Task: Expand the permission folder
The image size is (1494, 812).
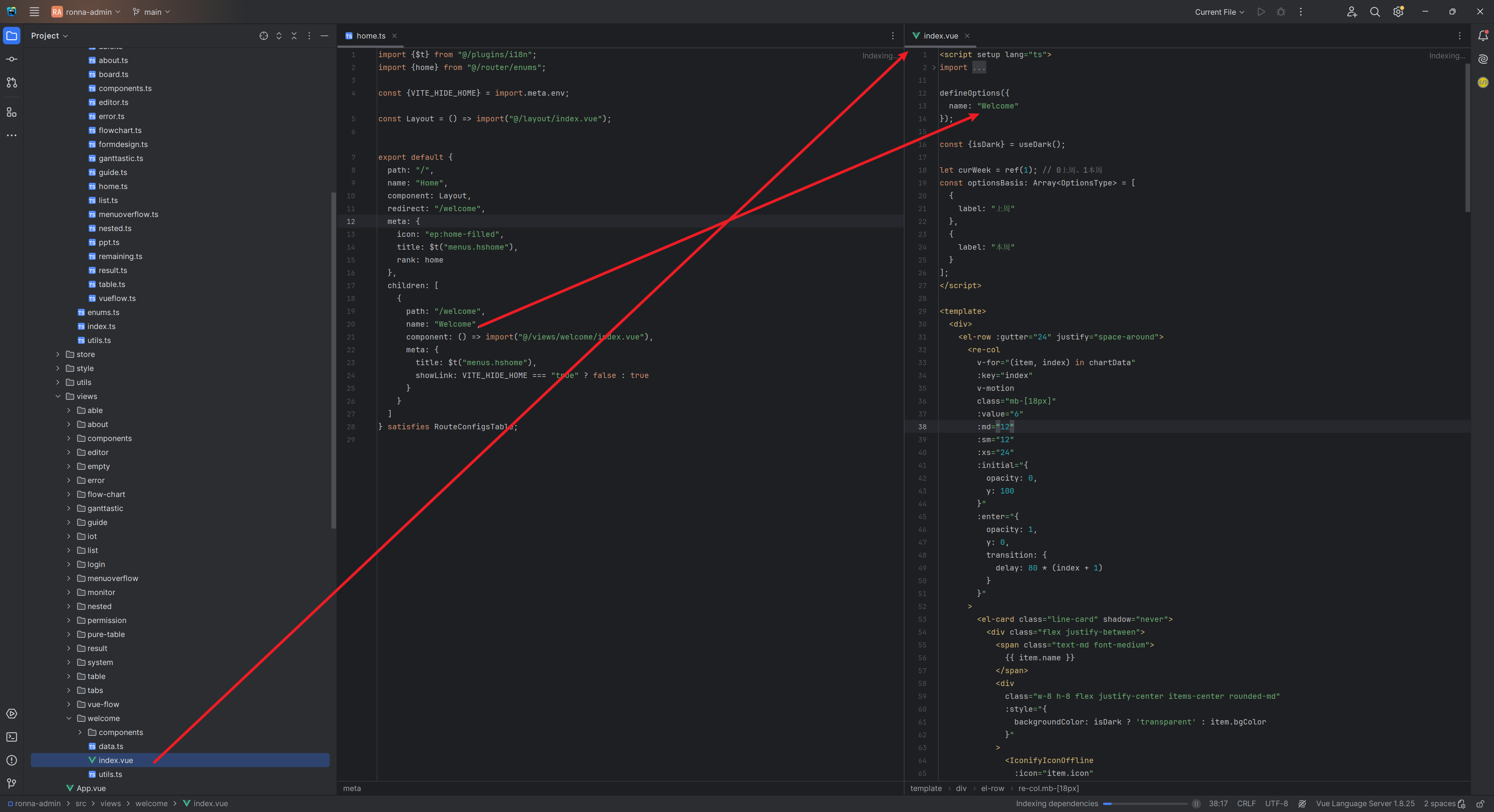Action: coord(68,620)
